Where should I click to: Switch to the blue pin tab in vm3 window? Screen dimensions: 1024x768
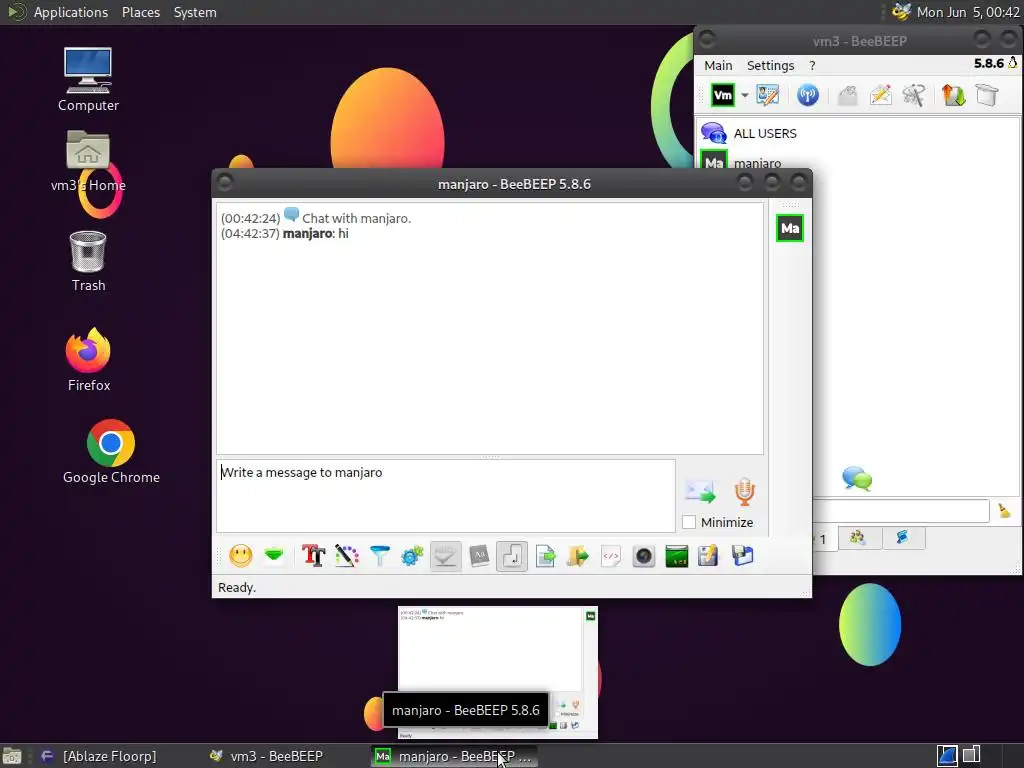coord(902,537)
